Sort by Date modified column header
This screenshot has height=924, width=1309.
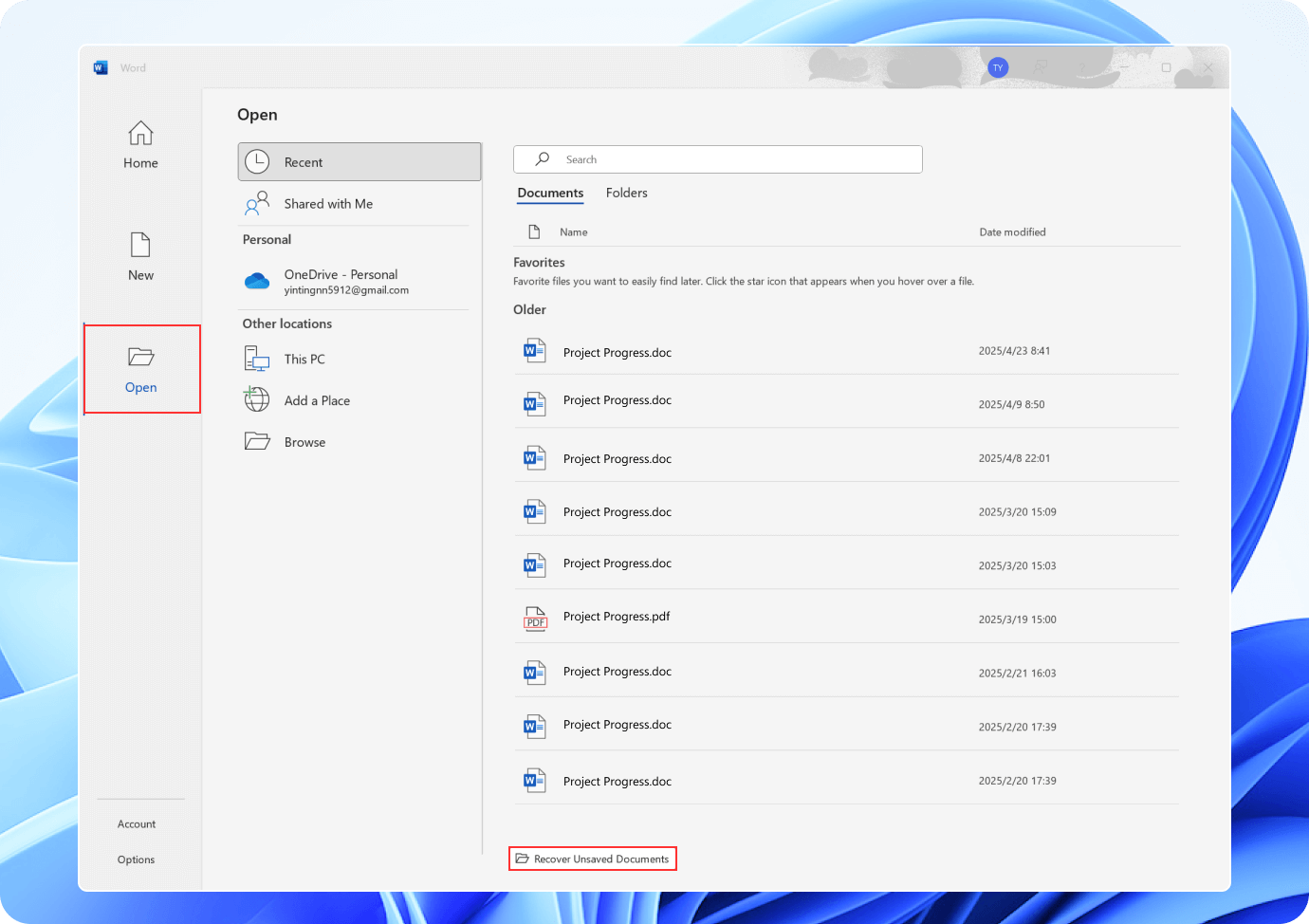[1012, 232]
